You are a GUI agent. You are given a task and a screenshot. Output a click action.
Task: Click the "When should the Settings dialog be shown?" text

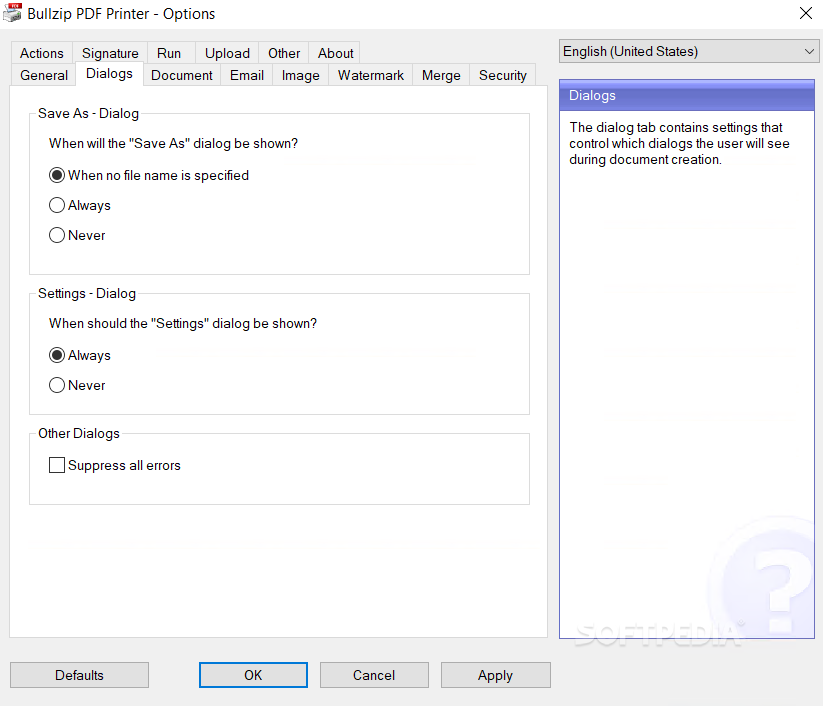coord(183,323)
